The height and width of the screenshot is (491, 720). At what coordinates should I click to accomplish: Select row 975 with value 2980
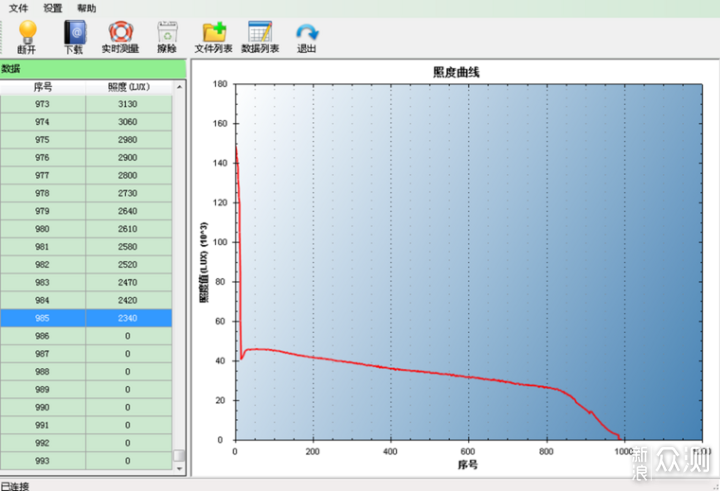86,140
